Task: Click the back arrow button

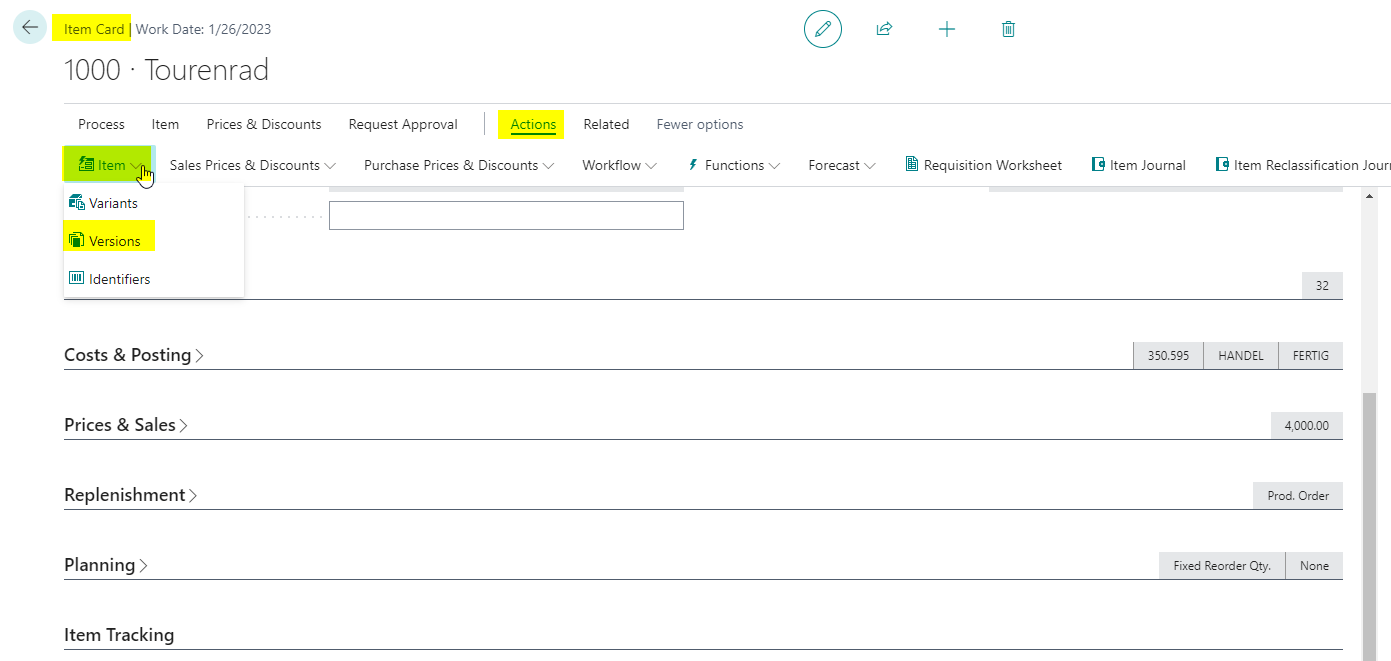Action: (30, 28)
